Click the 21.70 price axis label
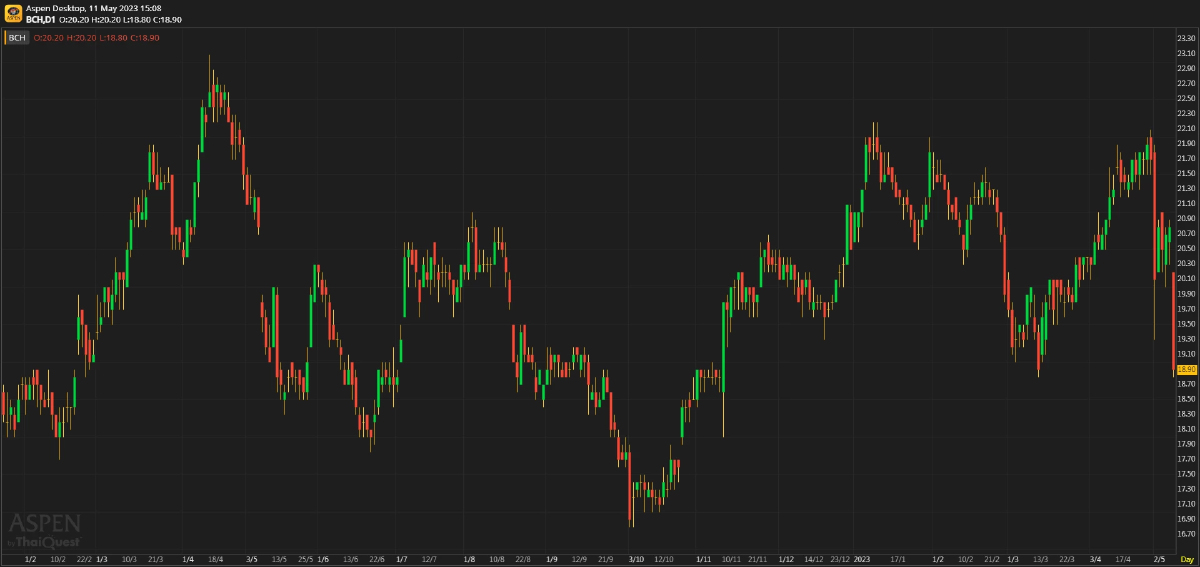Screen dimensions: 1200x567 pyautogui.click(x=1187, y=158)
